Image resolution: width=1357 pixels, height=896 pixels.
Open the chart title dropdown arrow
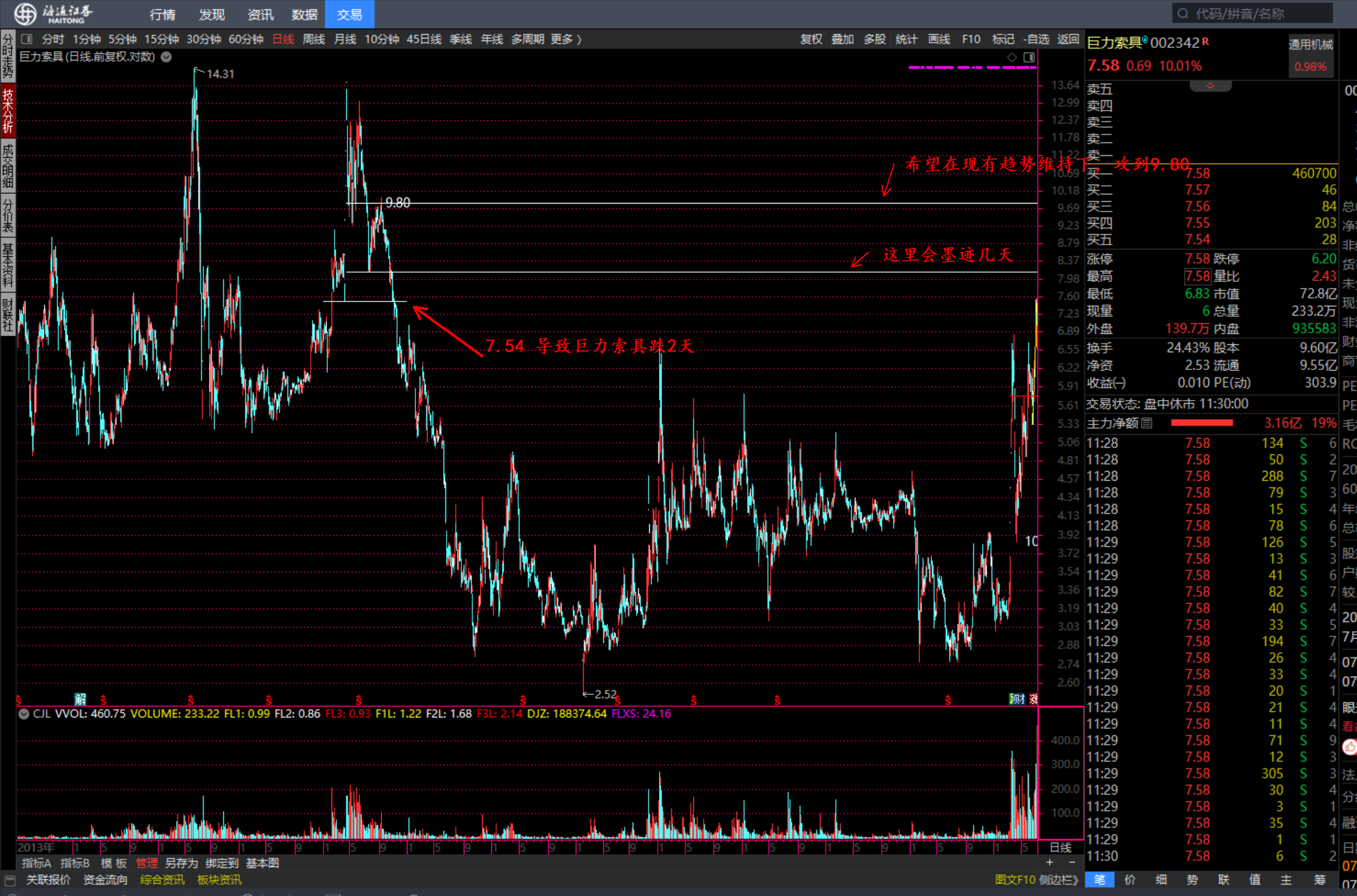coord(166,57)
